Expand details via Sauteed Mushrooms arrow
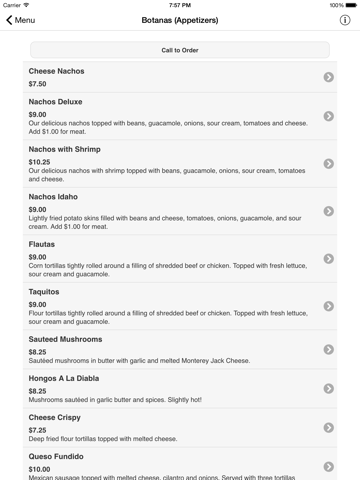This screenshot has width=360, height=480. [x=329, y=349]
